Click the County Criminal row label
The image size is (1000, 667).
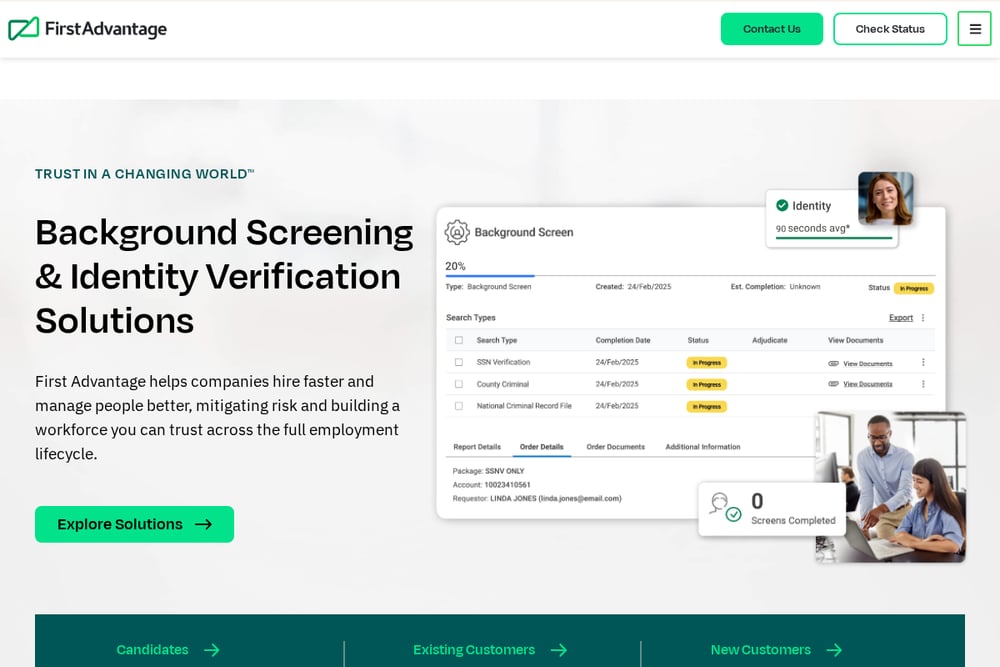pos(503,384)
